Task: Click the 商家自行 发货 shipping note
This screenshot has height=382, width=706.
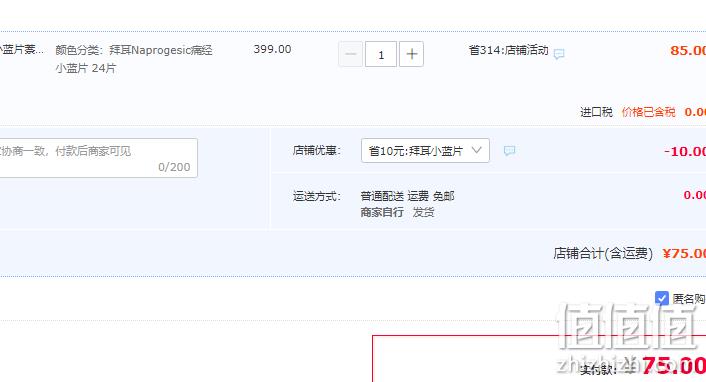Action: (398, 212)
